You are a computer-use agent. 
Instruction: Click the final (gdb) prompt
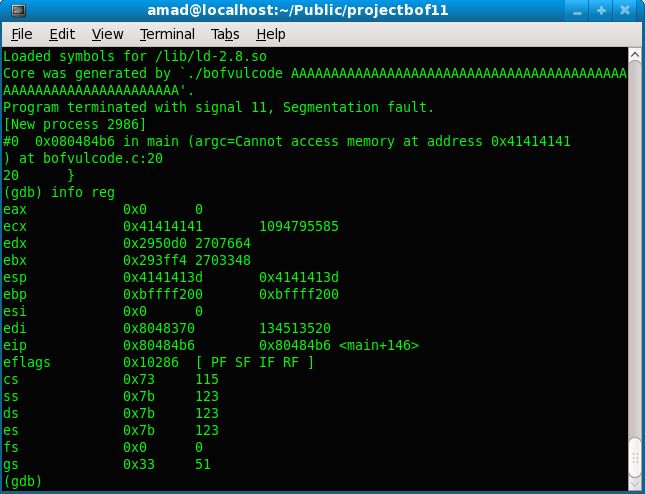click(x=23, y=482)
